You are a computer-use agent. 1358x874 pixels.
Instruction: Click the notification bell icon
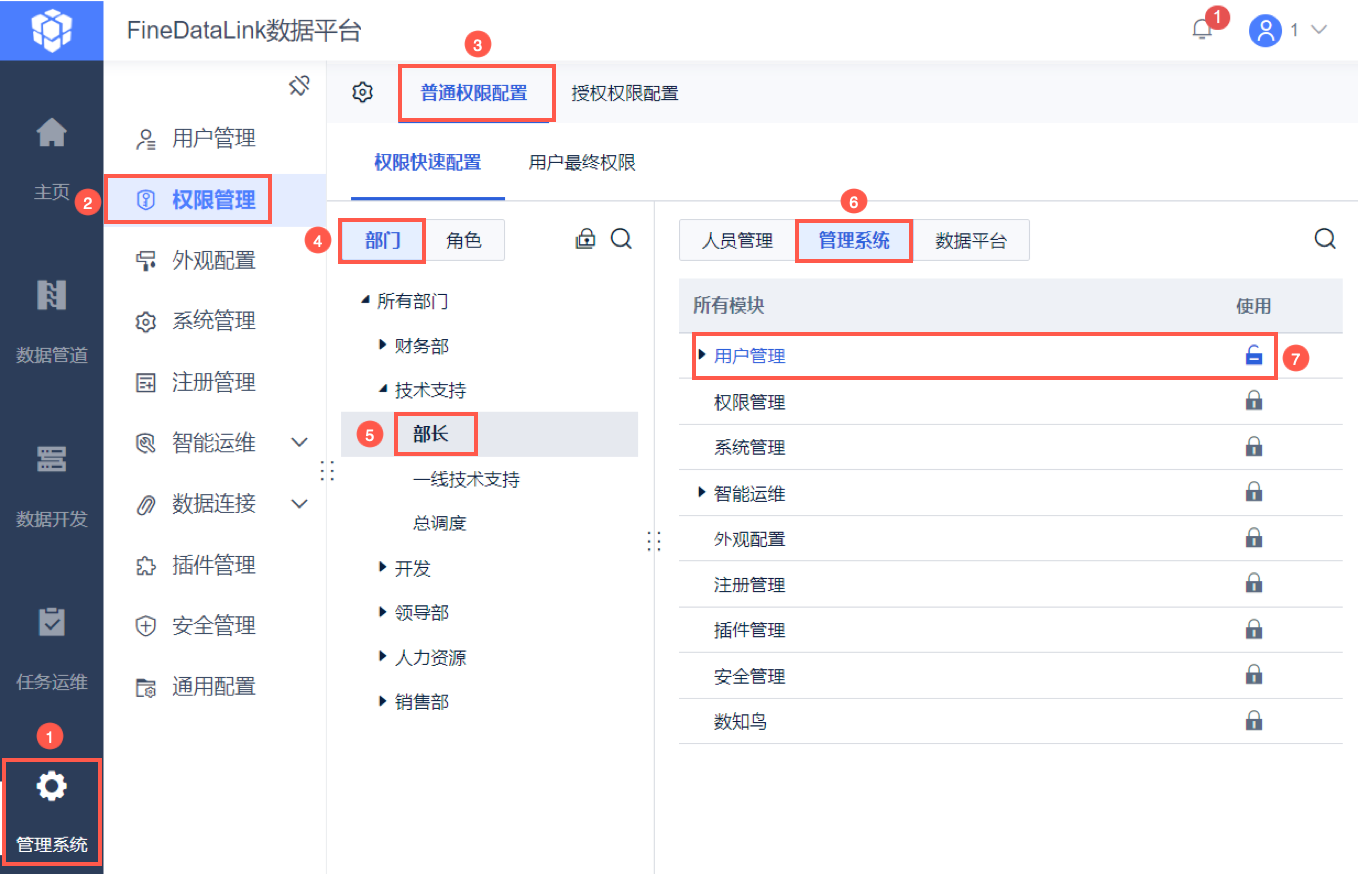[1202, 30]
